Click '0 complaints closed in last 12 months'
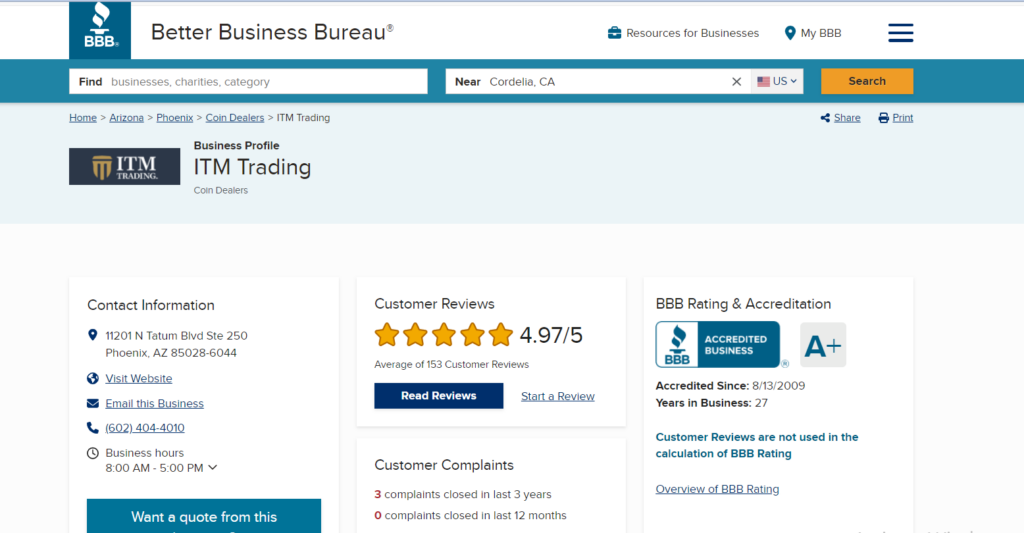 [470, 515]
